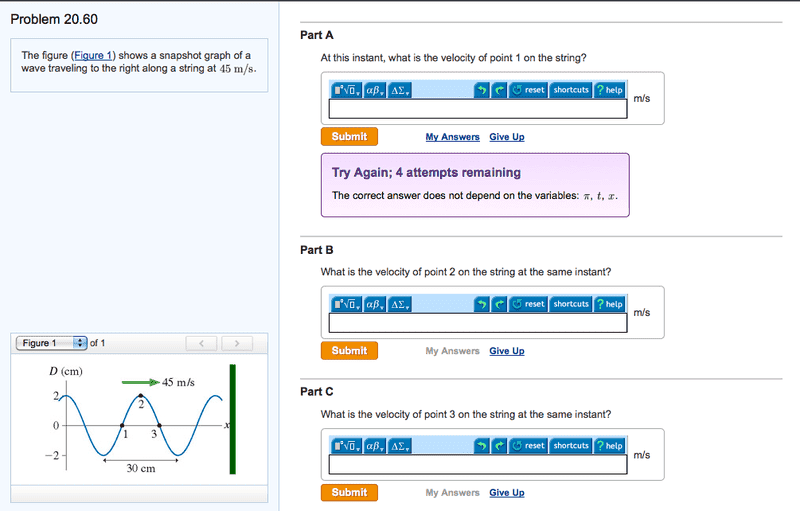
Task: Click undo arrow in Part A toolbar
Action: pyautogui.click(x=481, y=90)
